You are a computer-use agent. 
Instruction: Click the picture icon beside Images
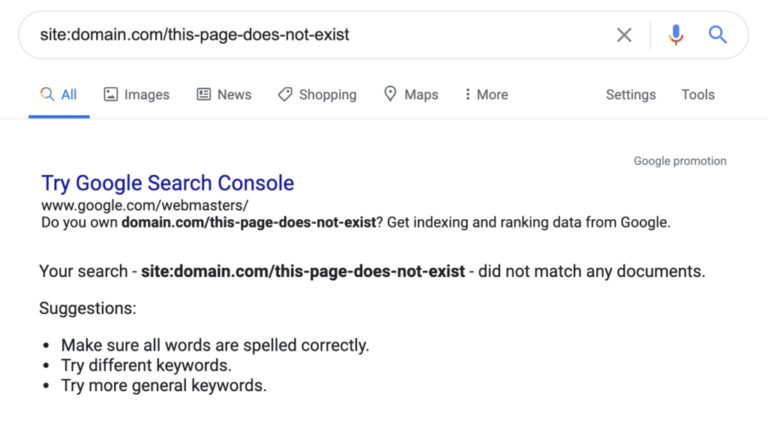(111, 95)
